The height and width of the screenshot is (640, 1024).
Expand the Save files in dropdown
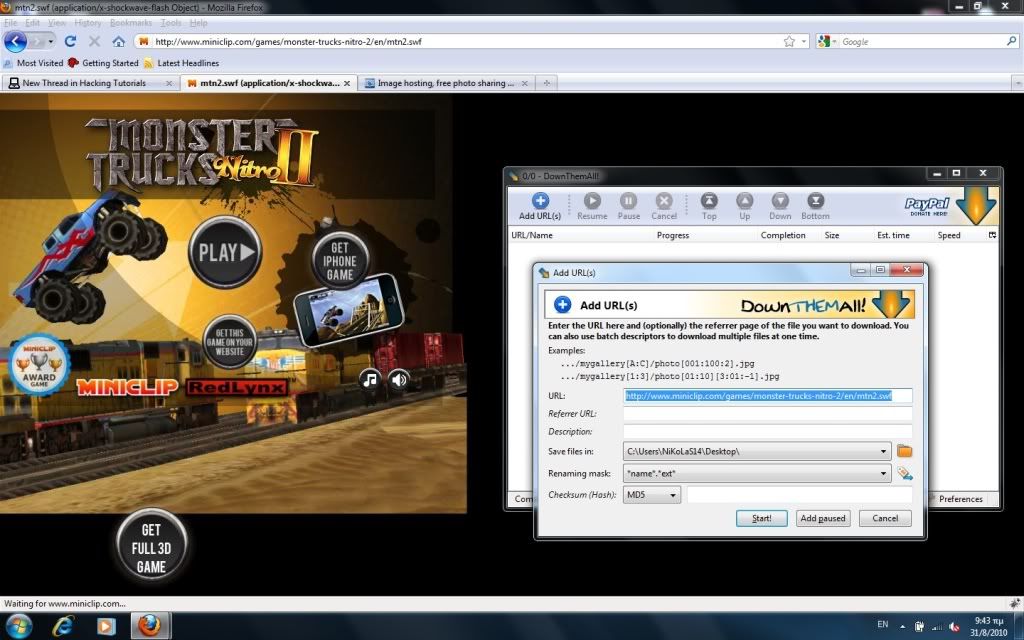[x=883, y=451]
